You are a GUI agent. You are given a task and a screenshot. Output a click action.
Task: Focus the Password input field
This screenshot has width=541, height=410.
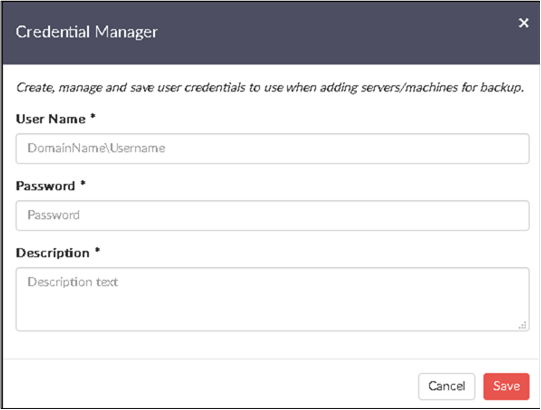(273, 215)
